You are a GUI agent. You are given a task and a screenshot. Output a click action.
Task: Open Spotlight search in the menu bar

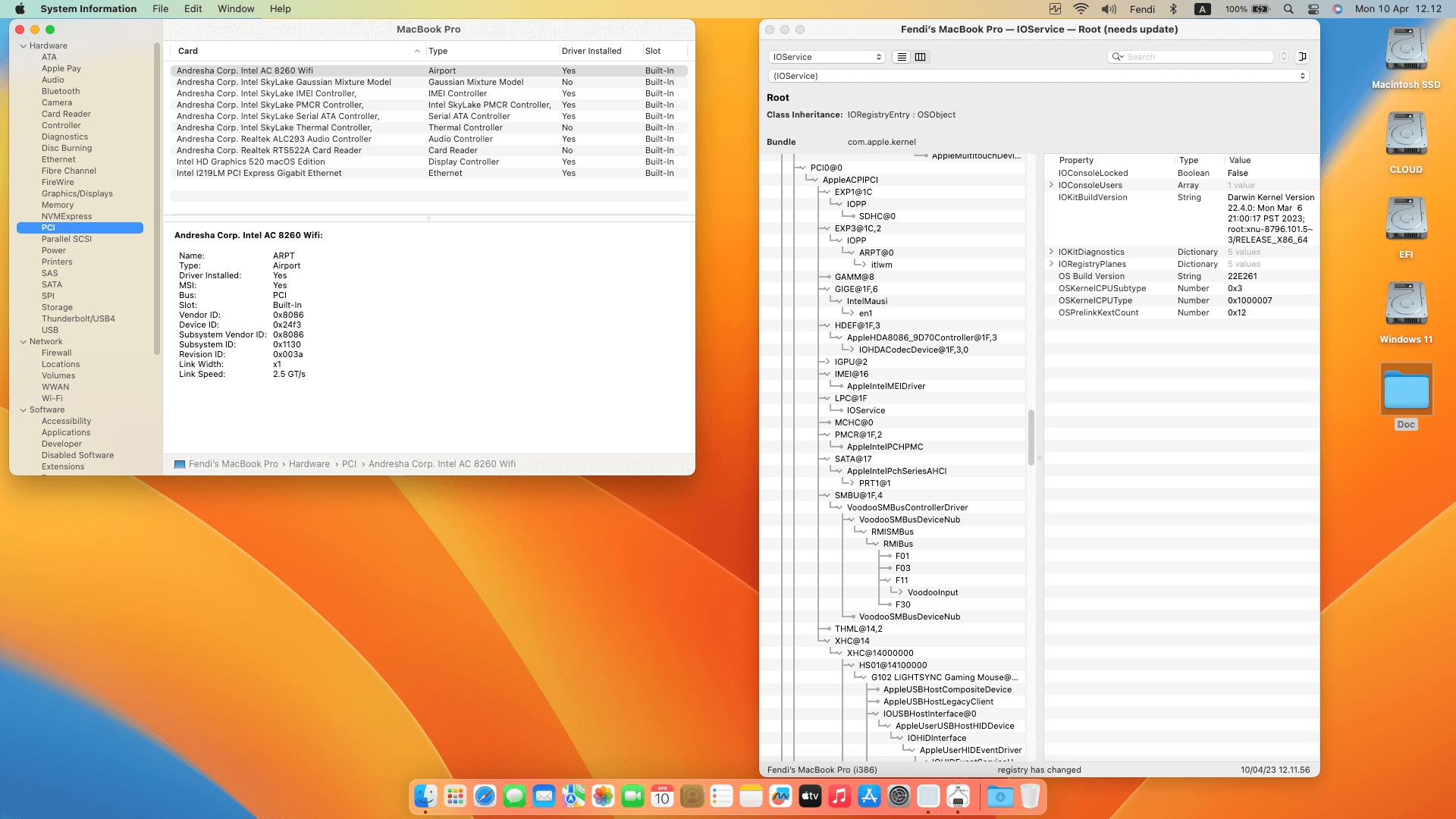click(1288, 9)
